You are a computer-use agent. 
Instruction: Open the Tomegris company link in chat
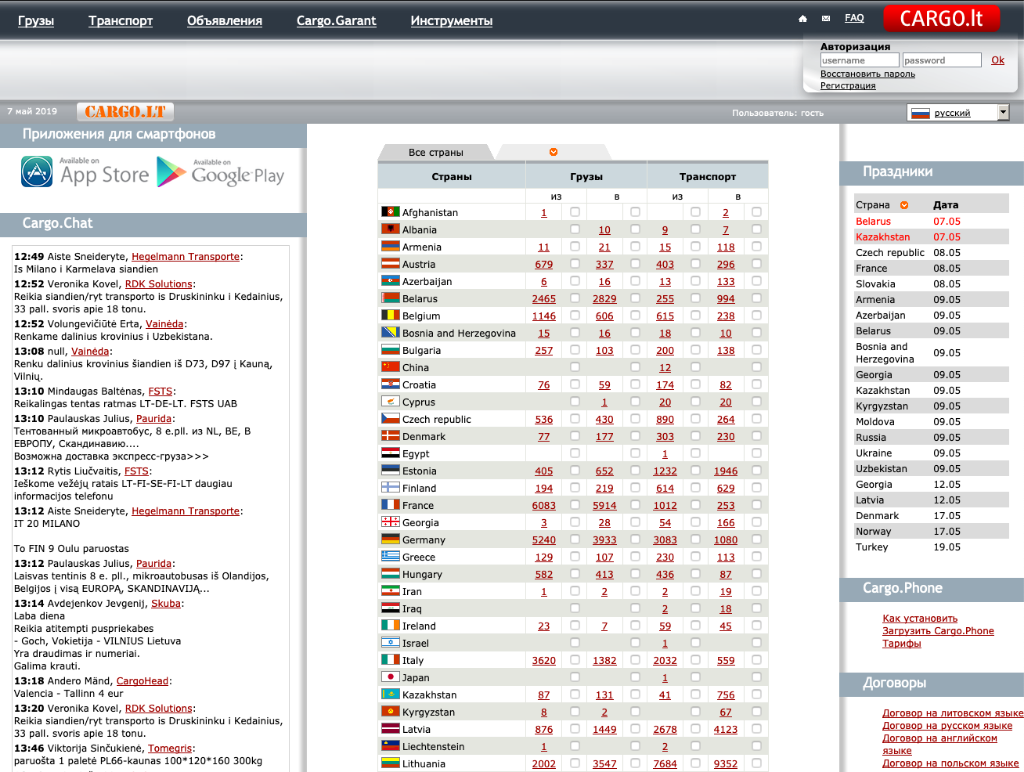coord(170,748)
